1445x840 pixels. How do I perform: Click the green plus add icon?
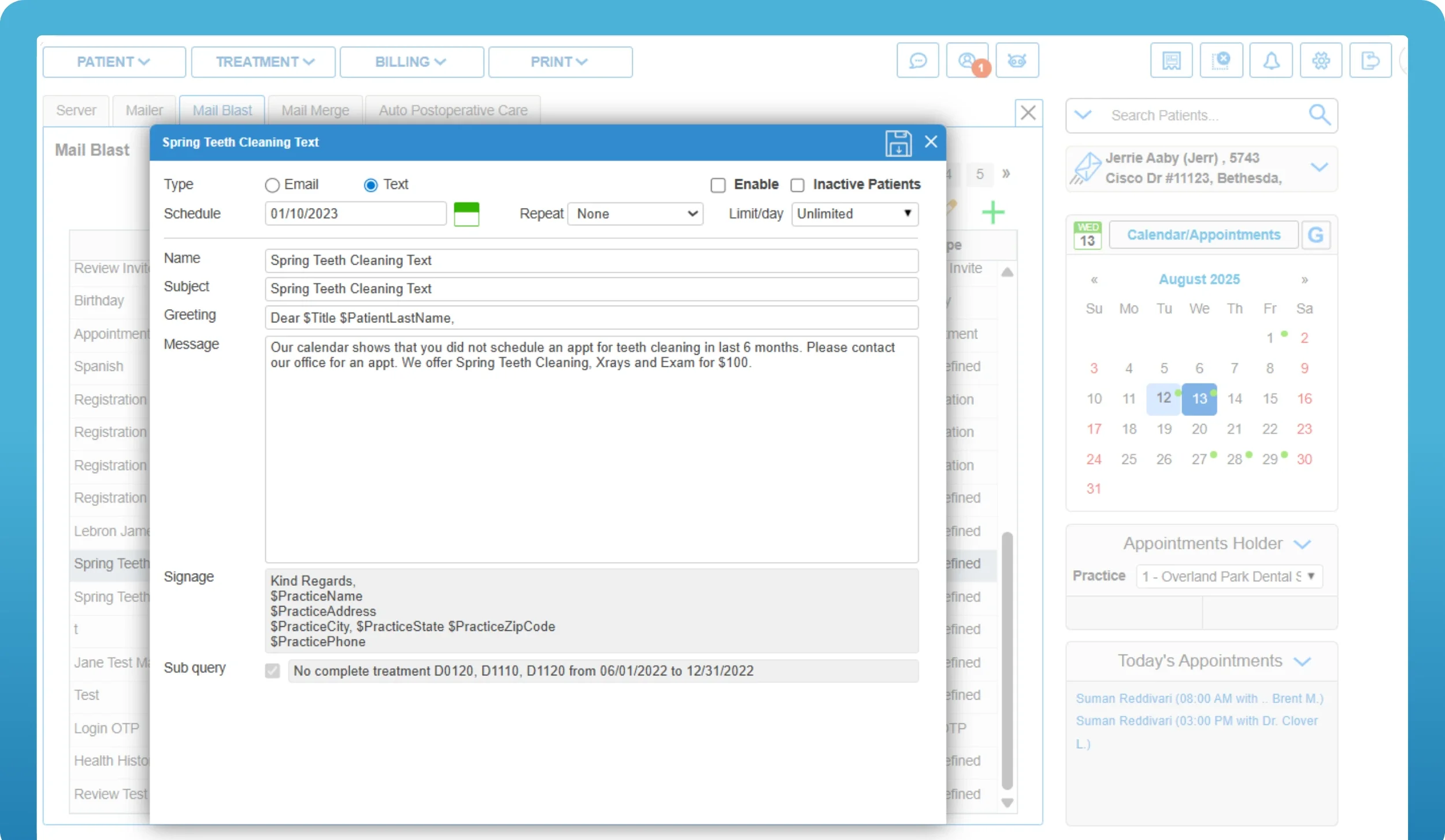point(993,213)
